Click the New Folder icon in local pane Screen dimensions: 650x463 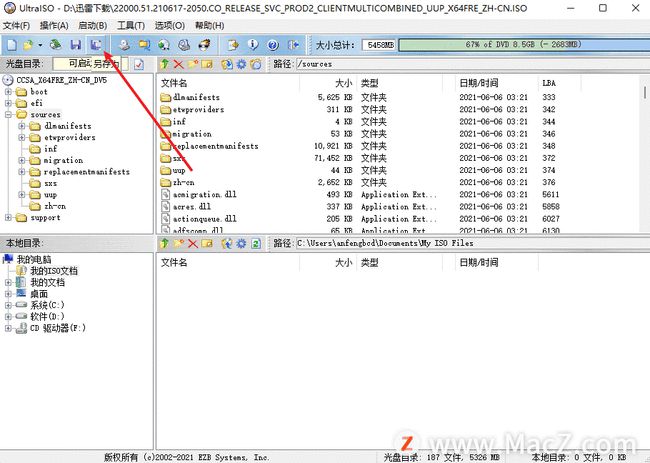(x=179, y=243)
